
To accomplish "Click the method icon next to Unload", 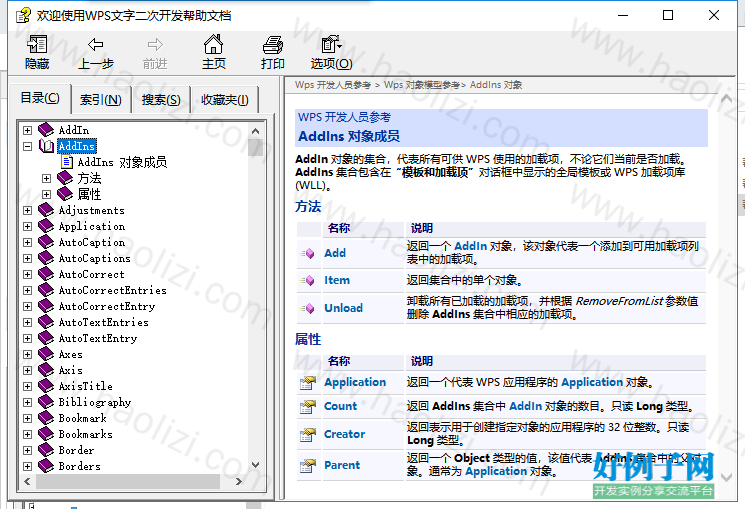I will (307, 308).
